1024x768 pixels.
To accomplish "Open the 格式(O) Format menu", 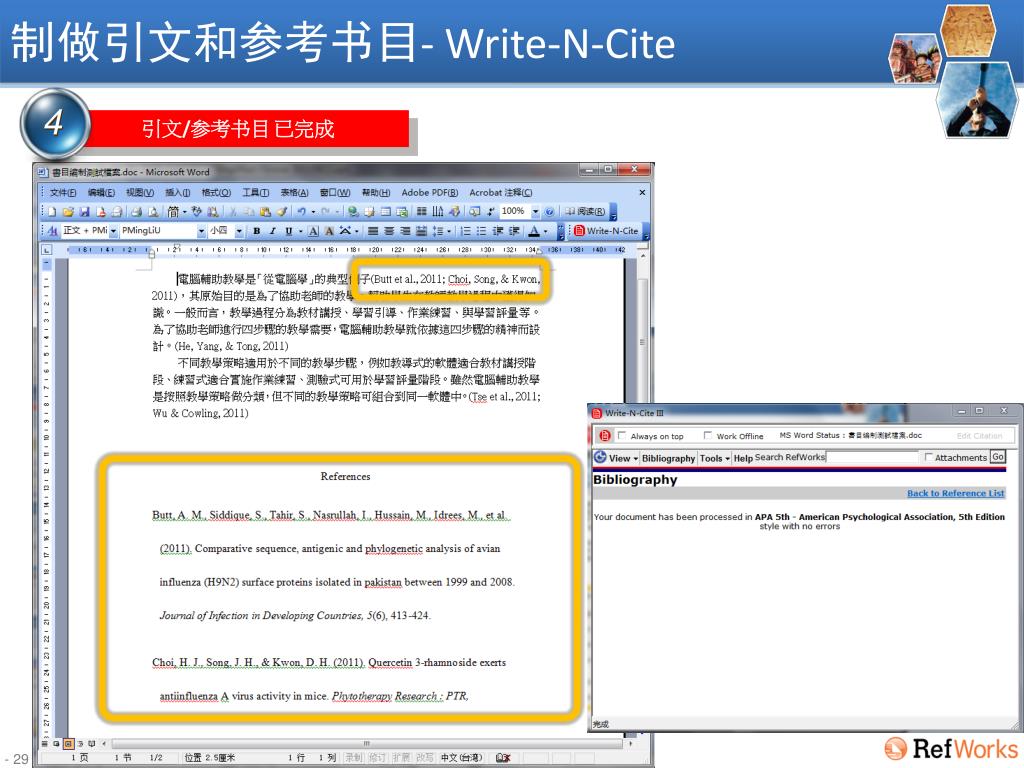I will point(216,193).
